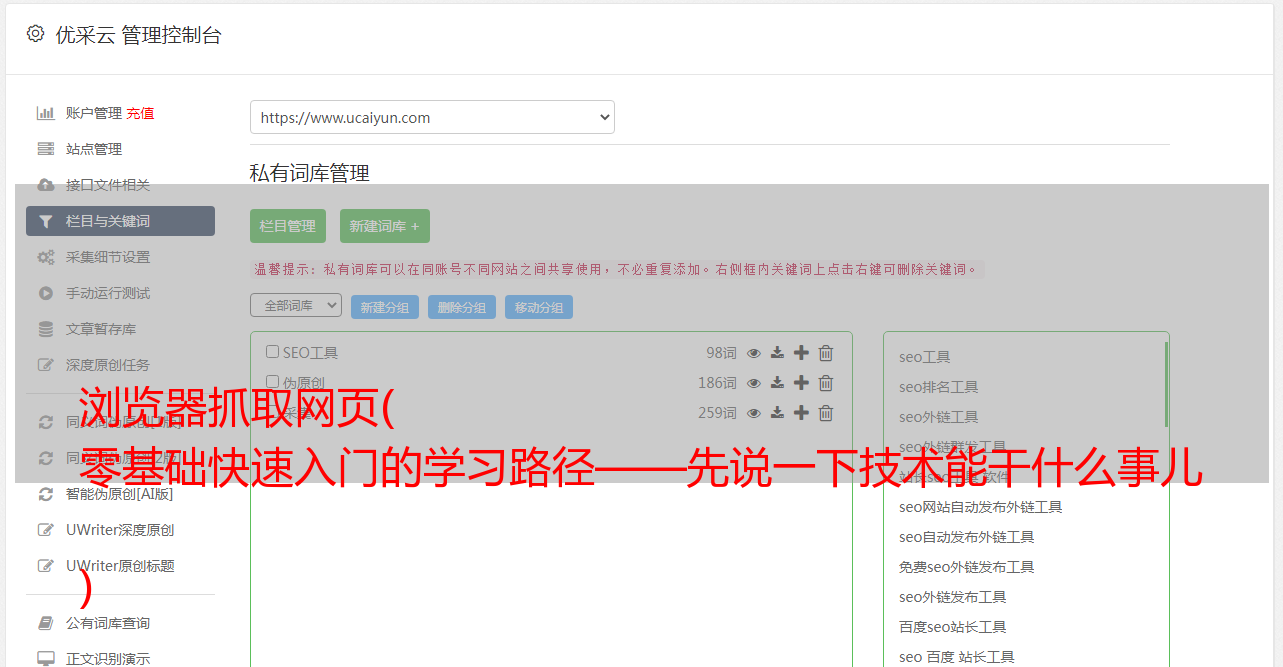The height and width of the screenshot is (667, 1283).
Task: Click the 移动分组 button
Action: point(539,308)
